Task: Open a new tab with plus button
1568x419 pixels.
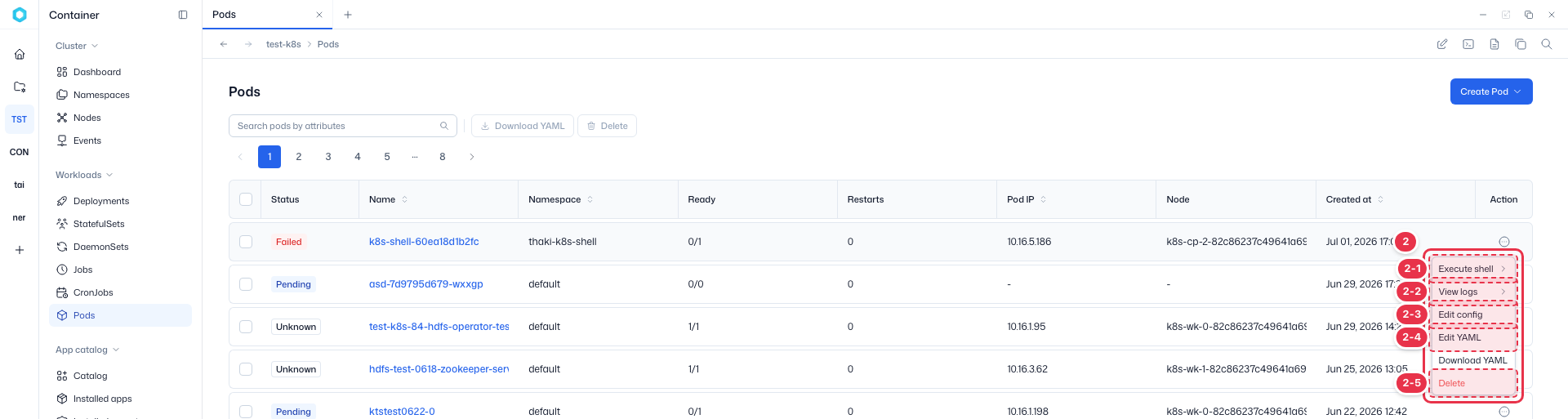Action: pos(348,15)
